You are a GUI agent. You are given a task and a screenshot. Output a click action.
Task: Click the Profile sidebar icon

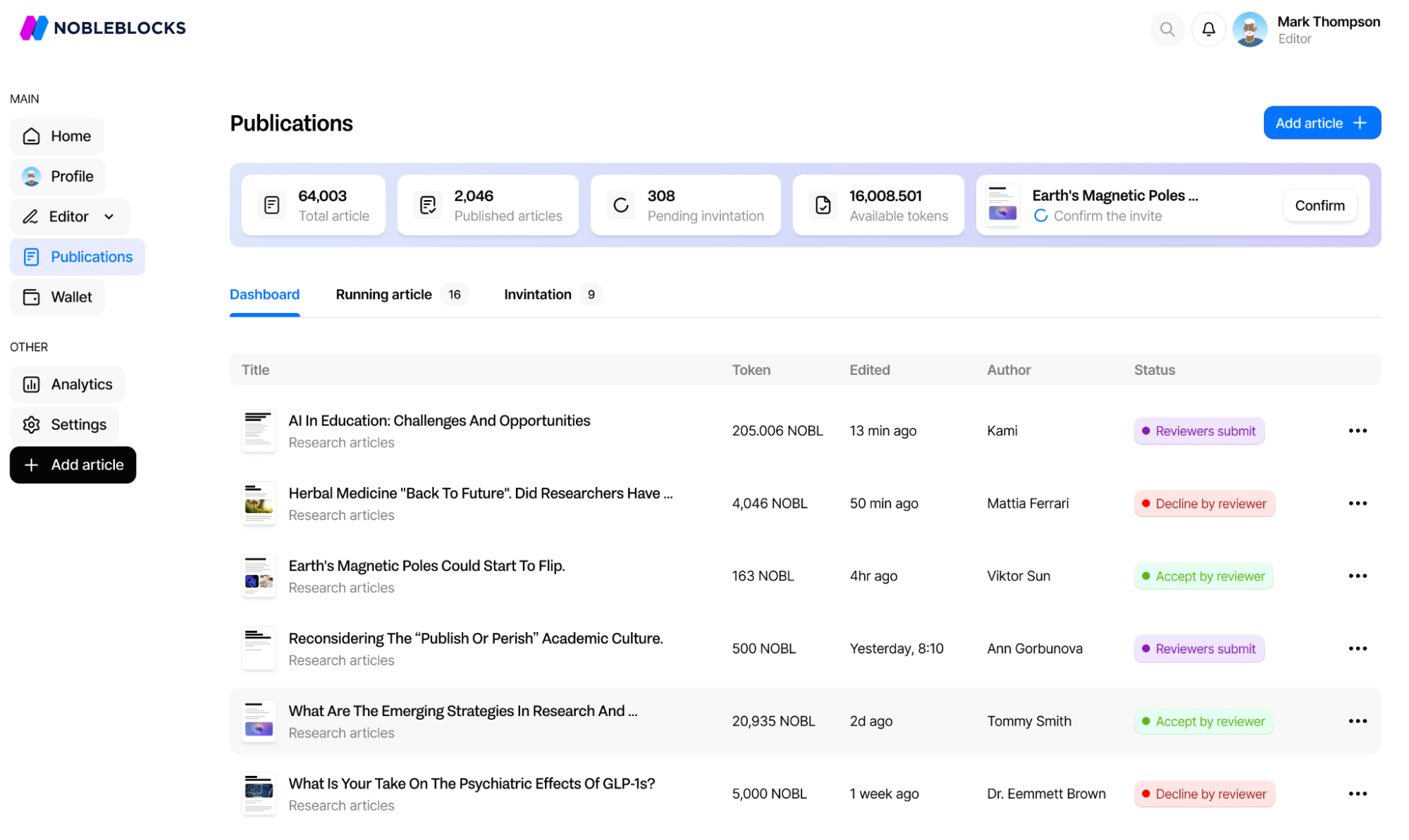pos(31,176)
